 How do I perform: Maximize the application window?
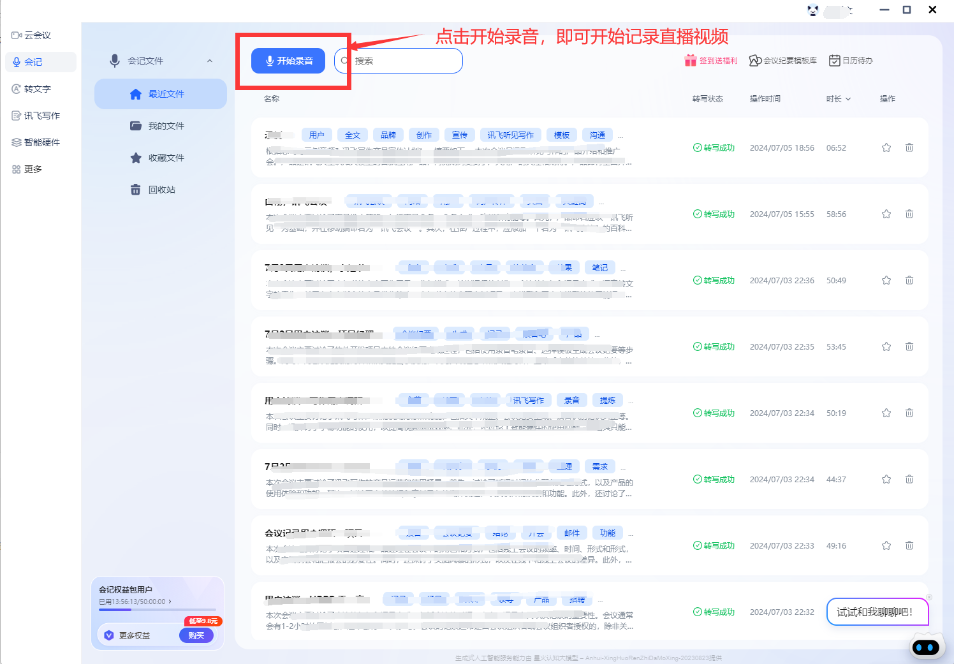click(x=907, y=10)
